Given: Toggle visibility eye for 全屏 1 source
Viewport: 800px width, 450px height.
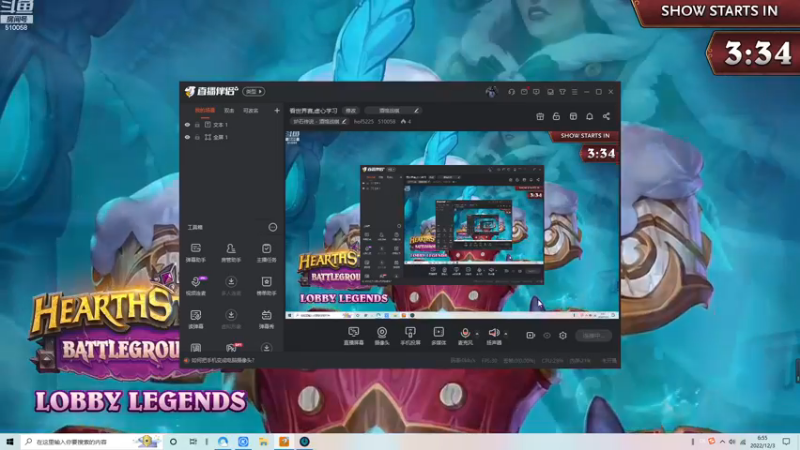Looking at the screenshot, I should tap(187, 137).
